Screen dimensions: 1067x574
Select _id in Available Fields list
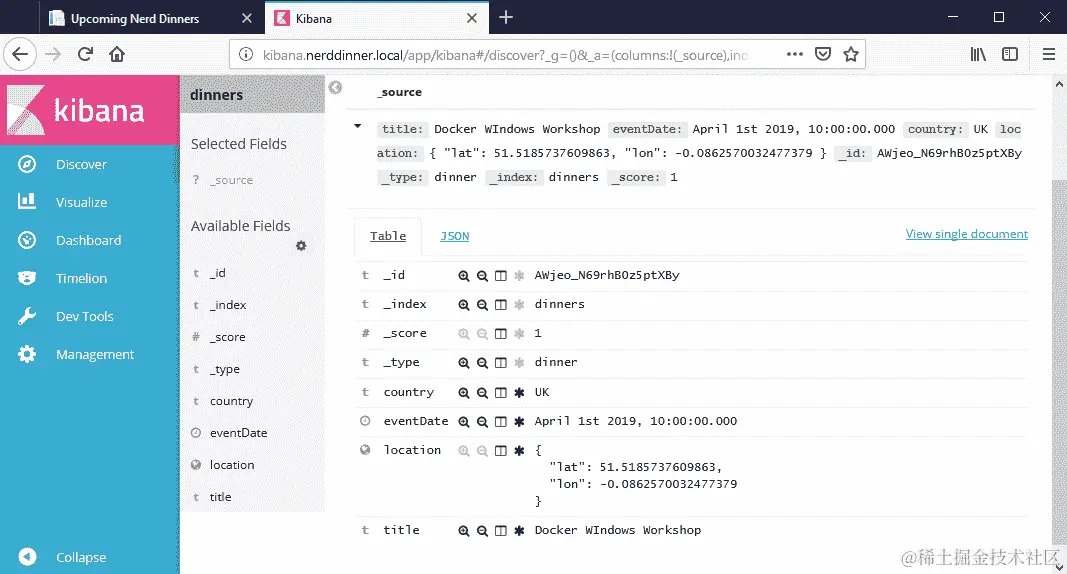pyautogui.click(x=218, y=273)
